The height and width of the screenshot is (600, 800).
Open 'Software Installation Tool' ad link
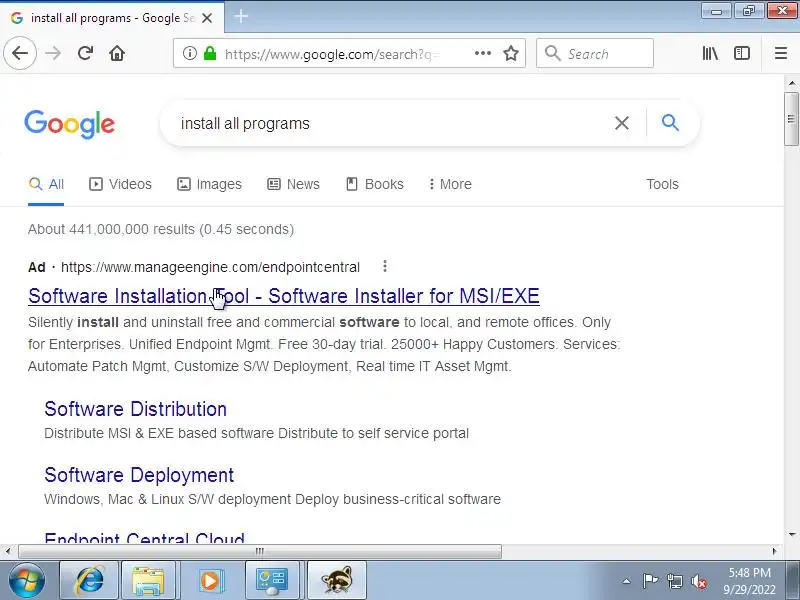284,296
